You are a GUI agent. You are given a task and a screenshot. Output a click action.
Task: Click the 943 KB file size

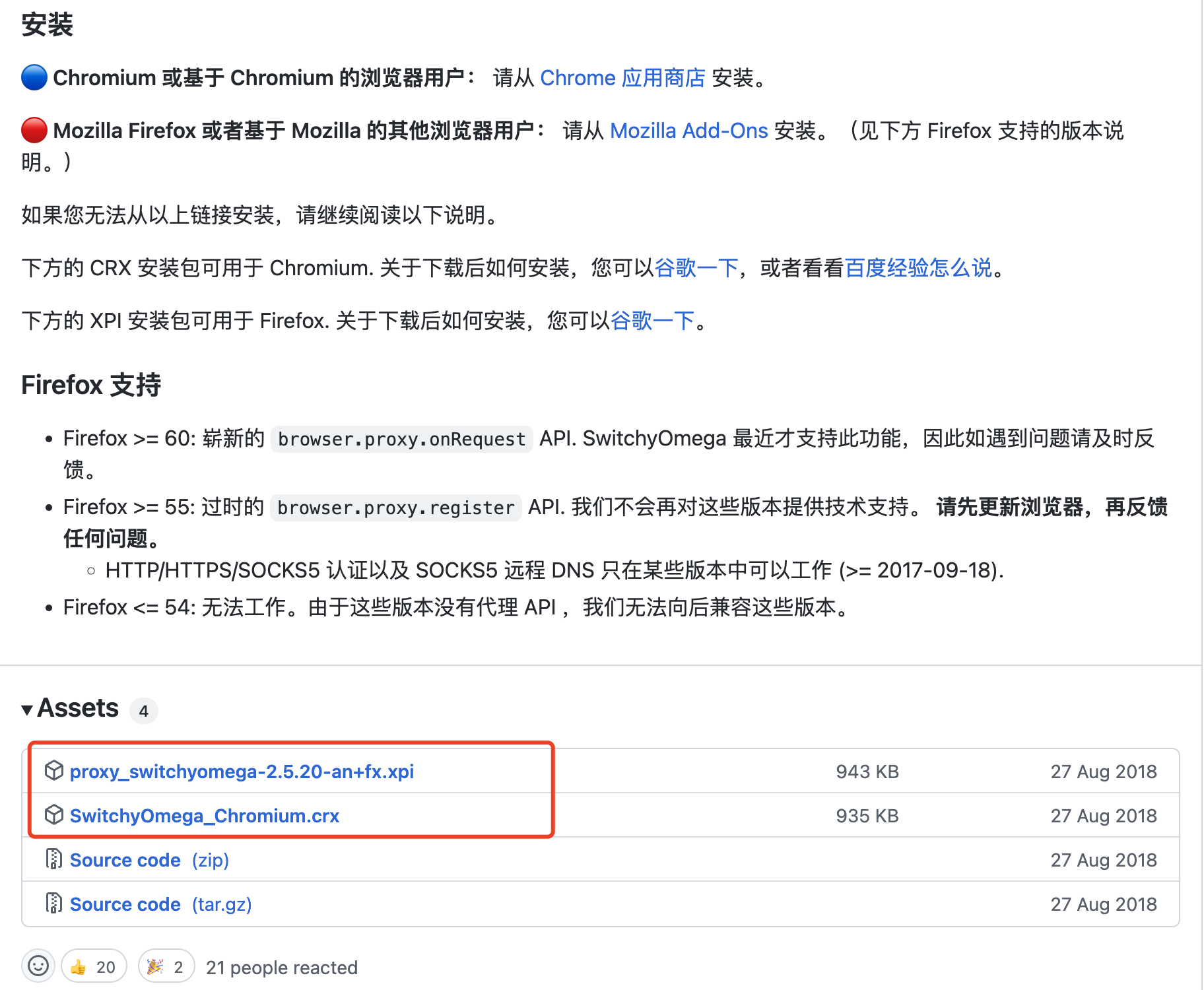867,772
